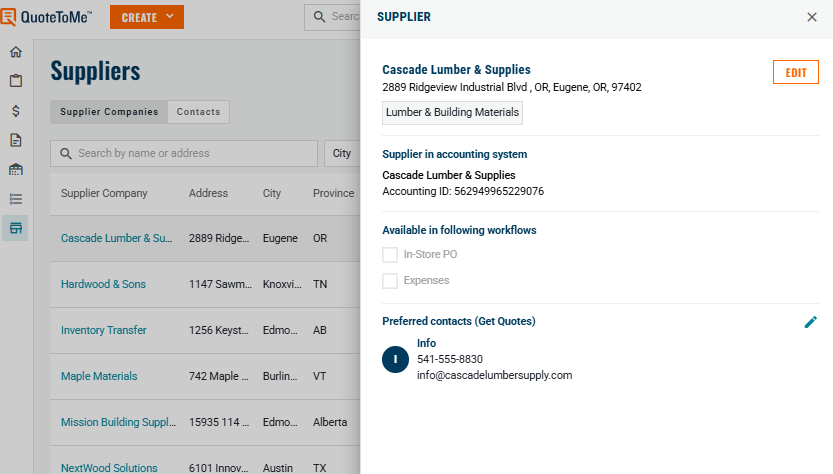Click address cell 1147 Sawm...
The height and width of the screenshot is (474, 833).
220,284
